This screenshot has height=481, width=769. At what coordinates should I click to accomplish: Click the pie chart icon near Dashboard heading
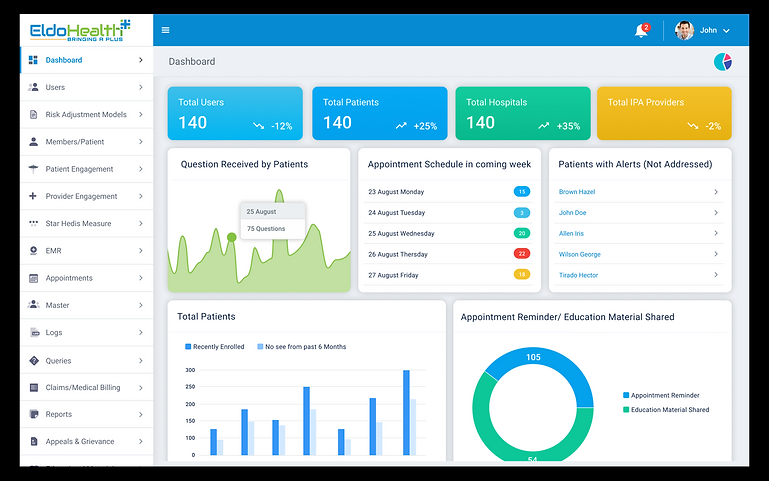[723, 62]
